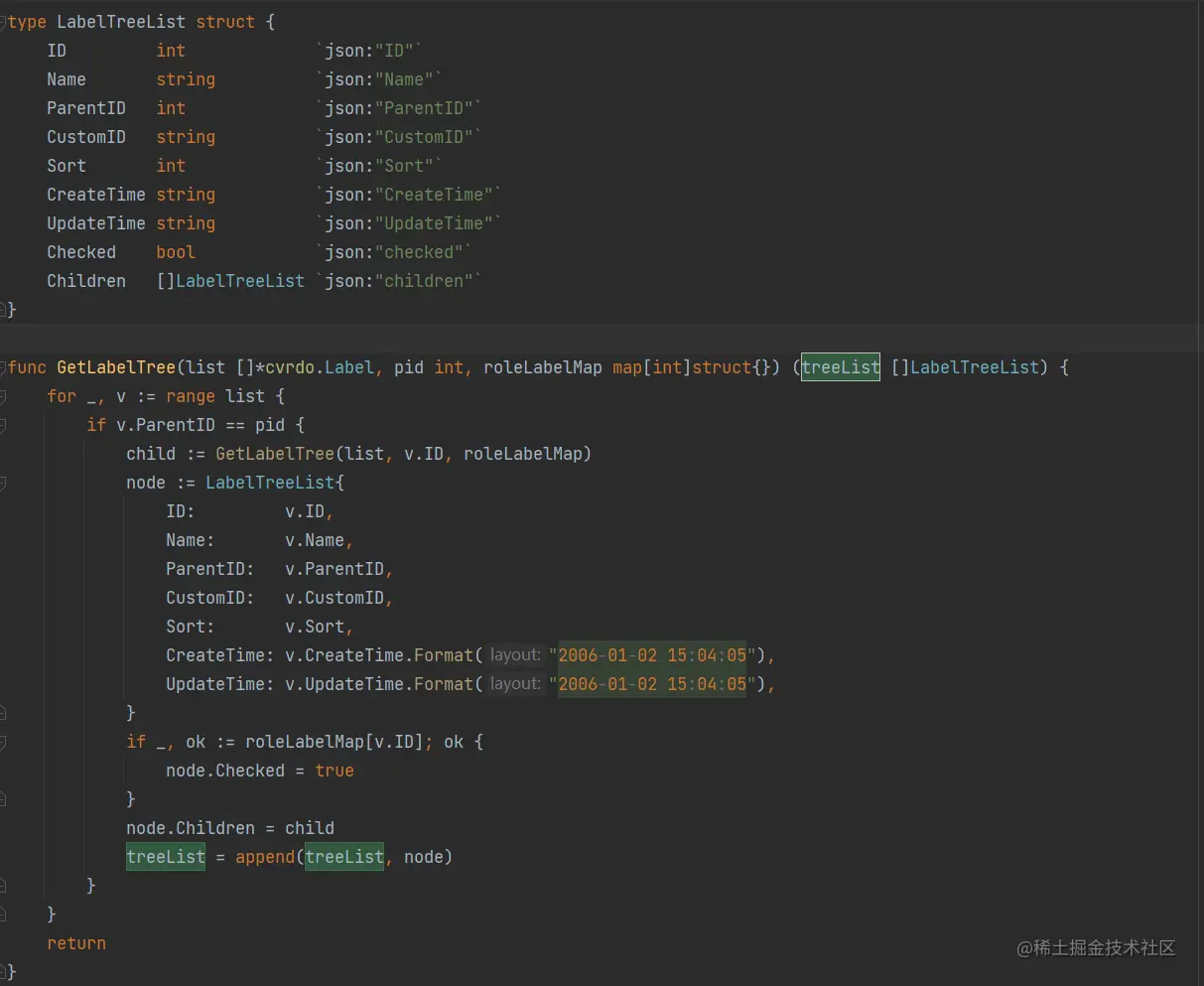Click roleLabelMap parameter in the function signature
Viewport: 1204px width, 986px height.
point(543,367)
